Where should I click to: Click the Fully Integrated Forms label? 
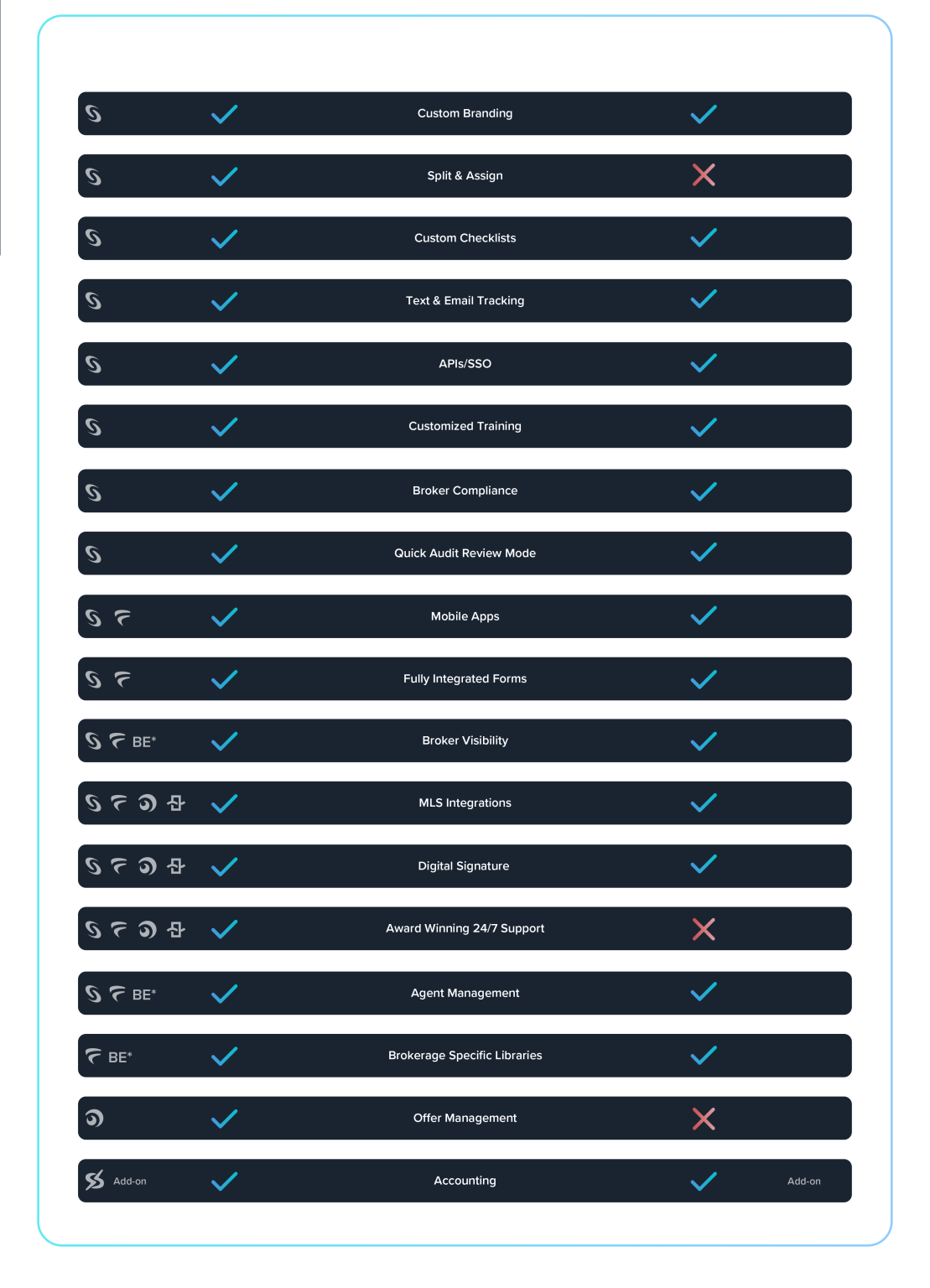(465, 679)
